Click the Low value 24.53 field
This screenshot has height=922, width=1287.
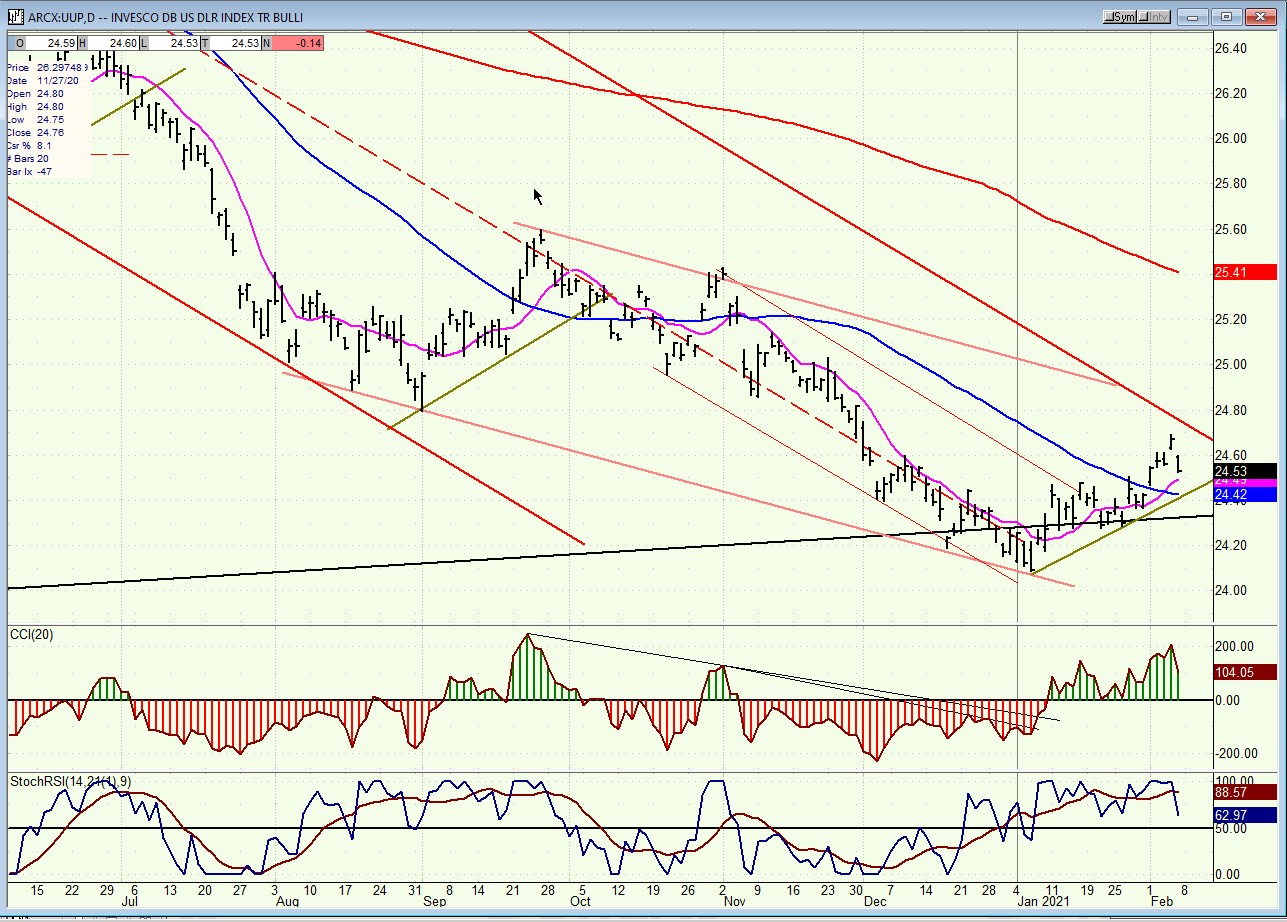172,43
